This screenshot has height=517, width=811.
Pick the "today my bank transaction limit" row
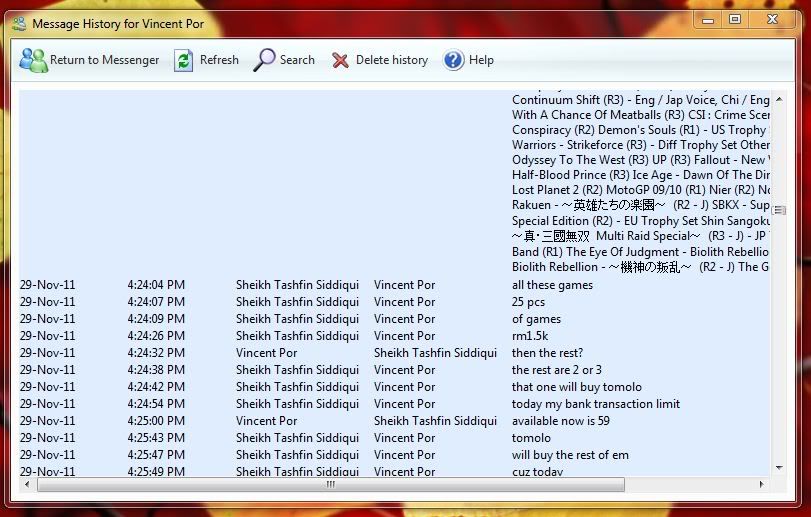[595, 404]
